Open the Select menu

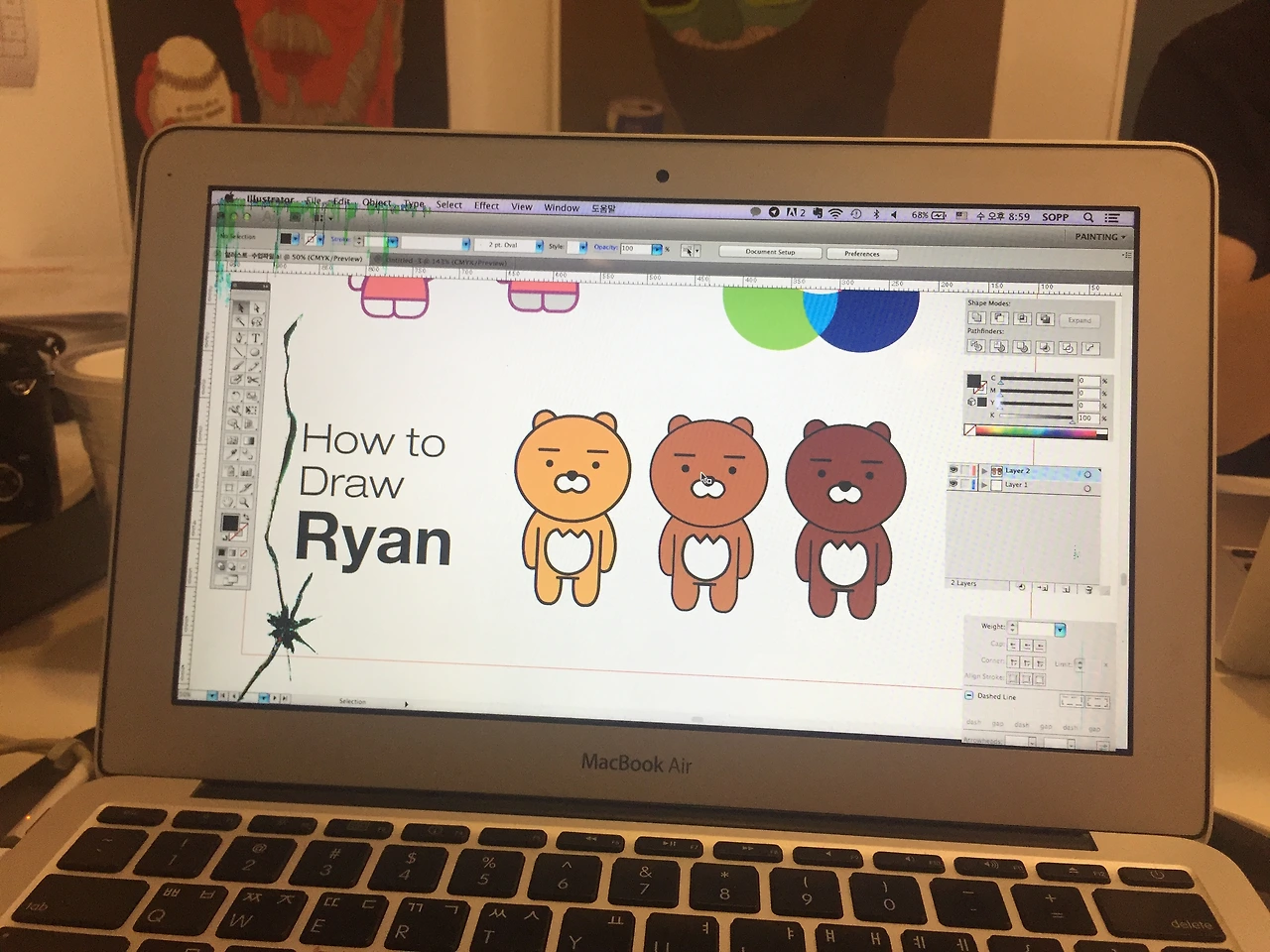click(x=448, y=205)
